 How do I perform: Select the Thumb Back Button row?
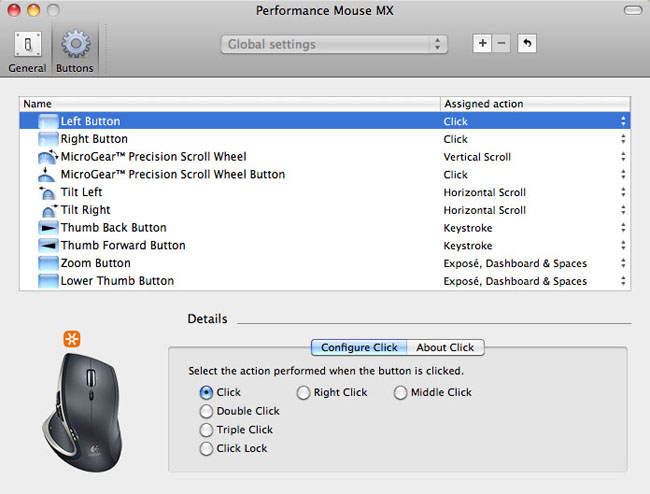[114, 228]
